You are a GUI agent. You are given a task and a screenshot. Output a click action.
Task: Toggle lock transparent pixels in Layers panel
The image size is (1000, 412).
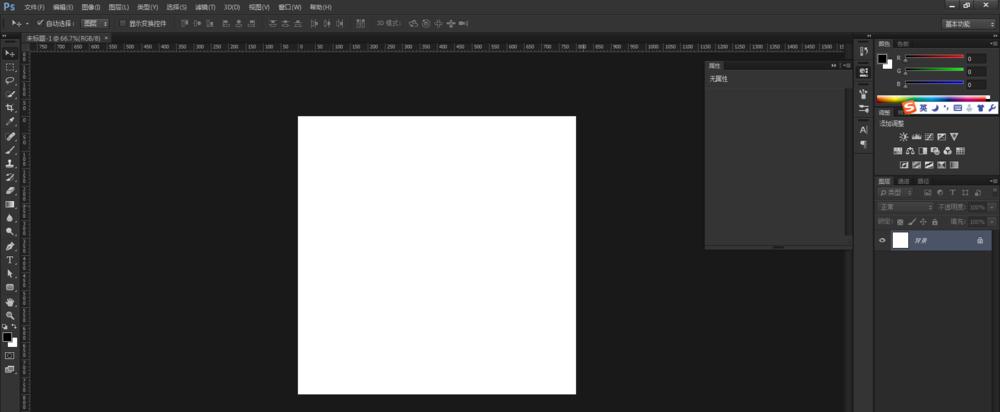pyautogui.click(x=900, y=222)
